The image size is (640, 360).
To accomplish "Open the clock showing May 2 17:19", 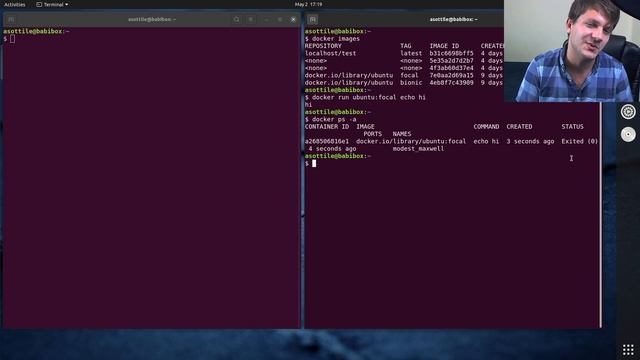I will 309,4.
